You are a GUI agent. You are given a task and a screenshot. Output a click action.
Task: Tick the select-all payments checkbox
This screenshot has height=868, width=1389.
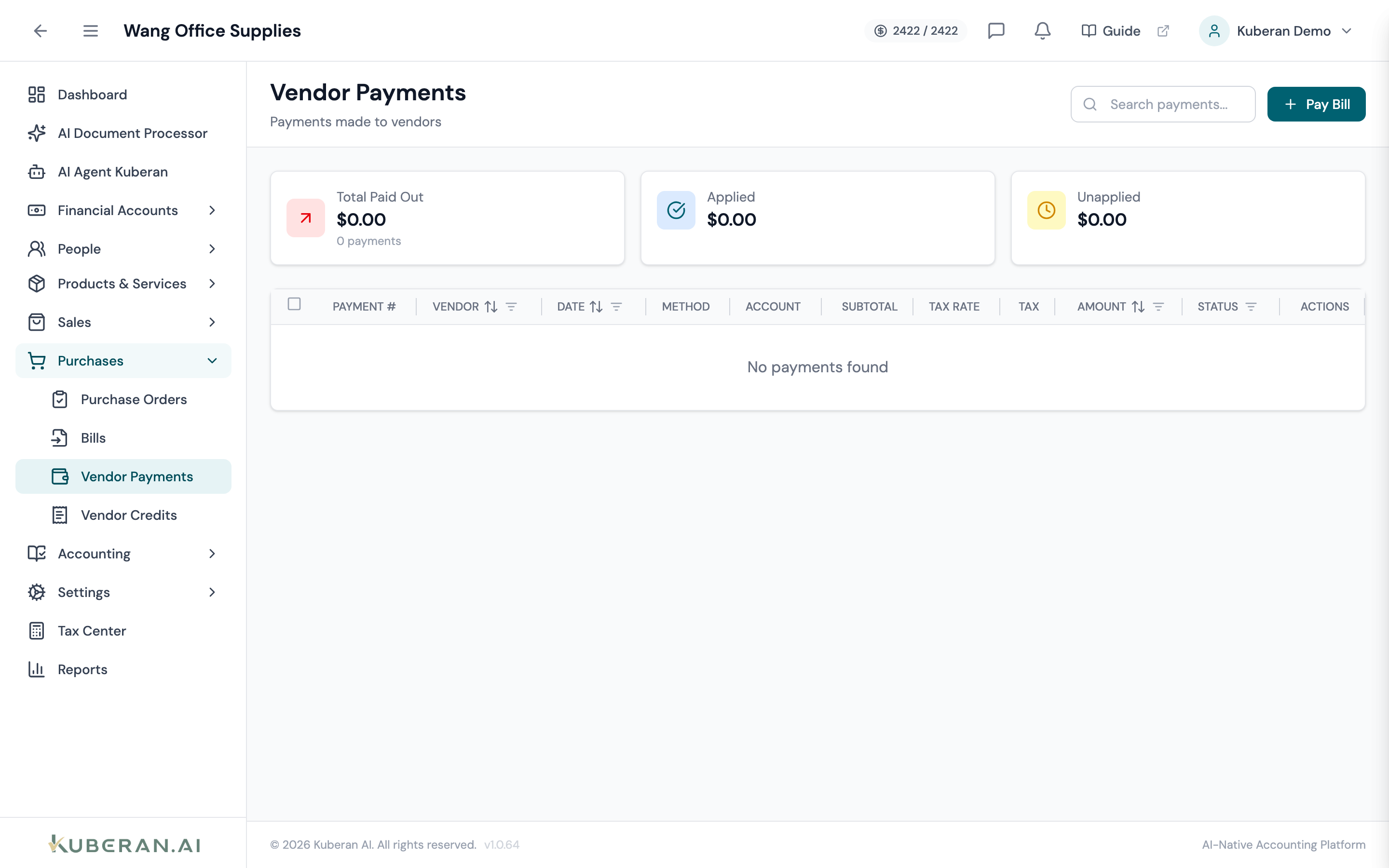[x=294, y=304]
